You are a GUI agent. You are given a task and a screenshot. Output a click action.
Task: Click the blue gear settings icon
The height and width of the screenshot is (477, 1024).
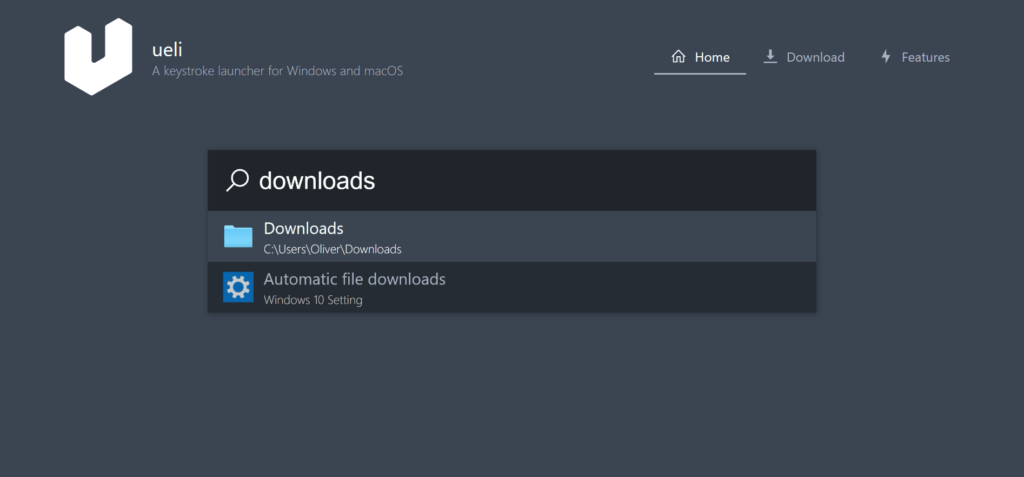(238, 288)
